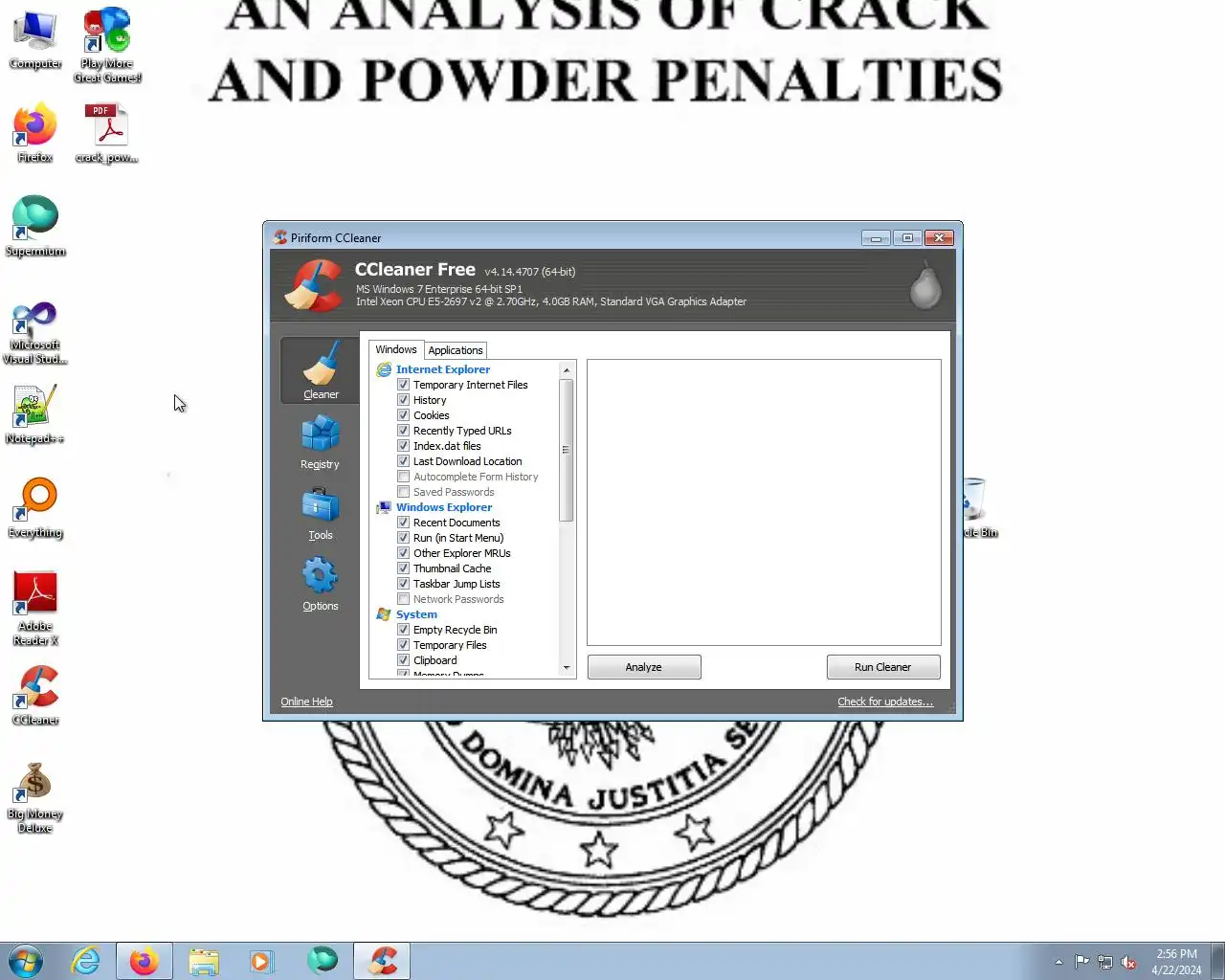Uncheck the Clipboard checkbox
The image size is (1225, 980).
(x=404, y=660)
